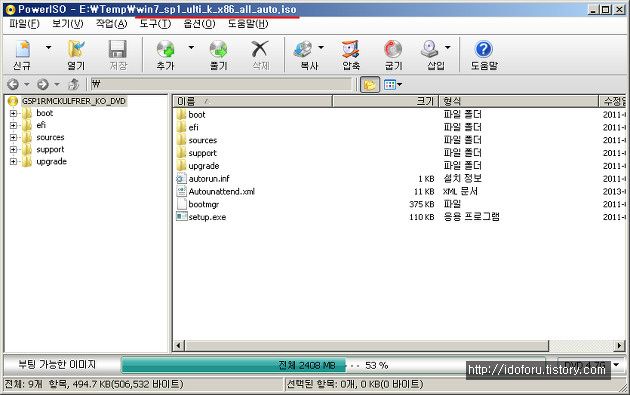630x395 pixels.
Task: Click the Save (저장) toolbar icon
Action: pos(118,50)
